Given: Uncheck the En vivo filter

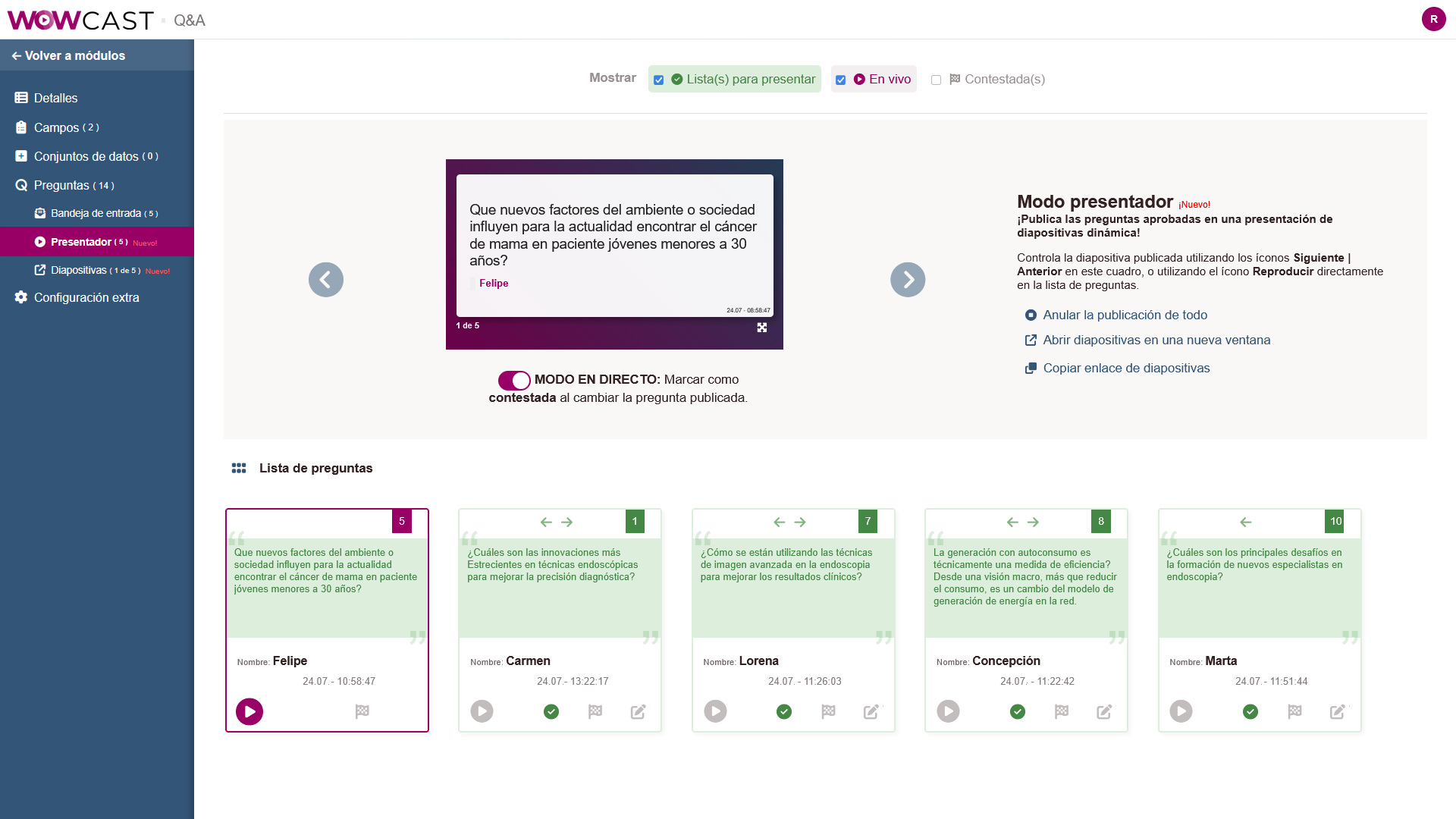Looking at the screenshot, I should click(x=840, y=80).
